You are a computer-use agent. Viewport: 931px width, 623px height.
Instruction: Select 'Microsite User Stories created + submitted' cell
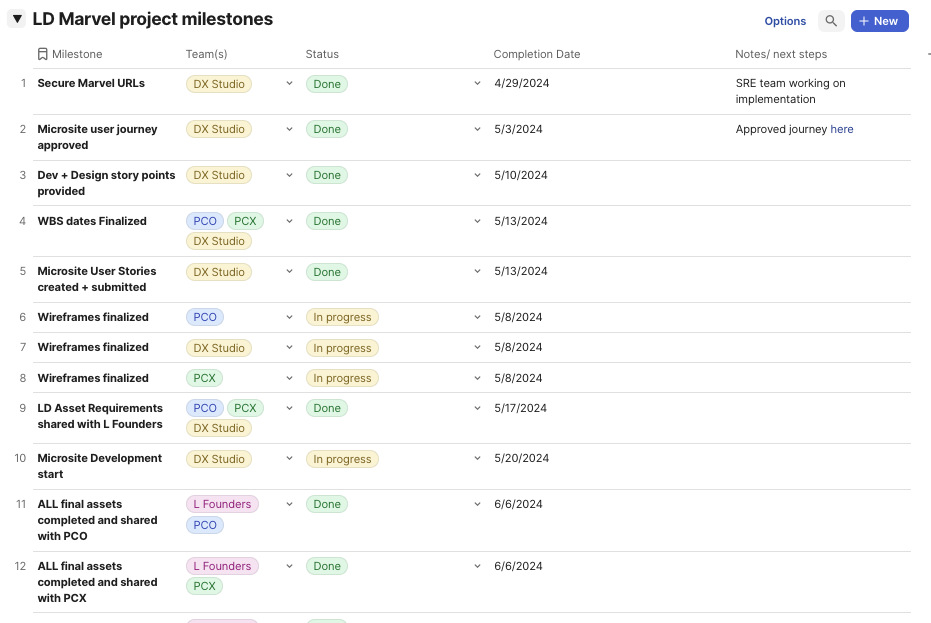97,279
